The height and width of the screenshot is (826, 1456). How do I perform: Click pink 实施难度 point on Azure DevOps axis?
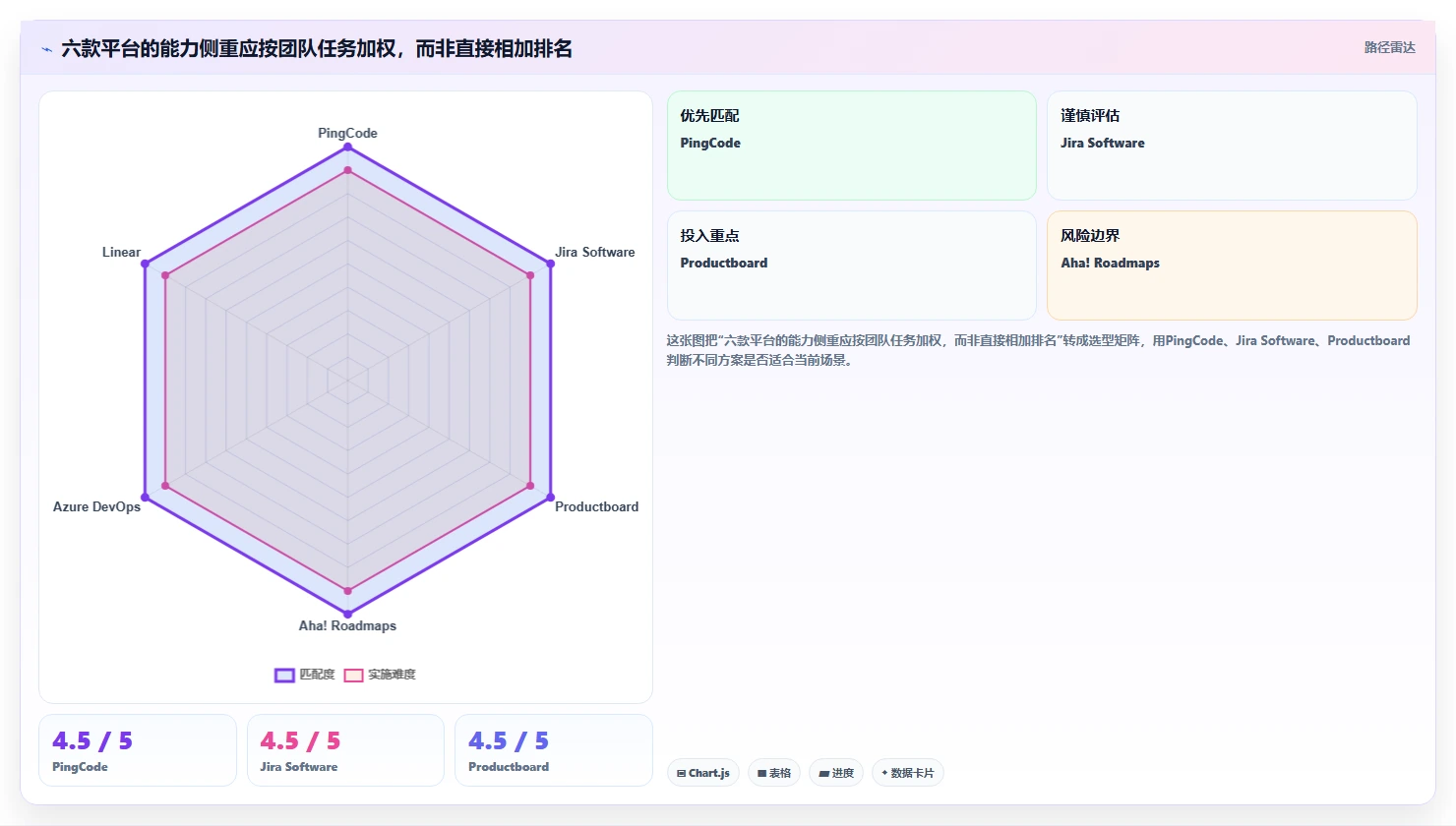[165, 486]
